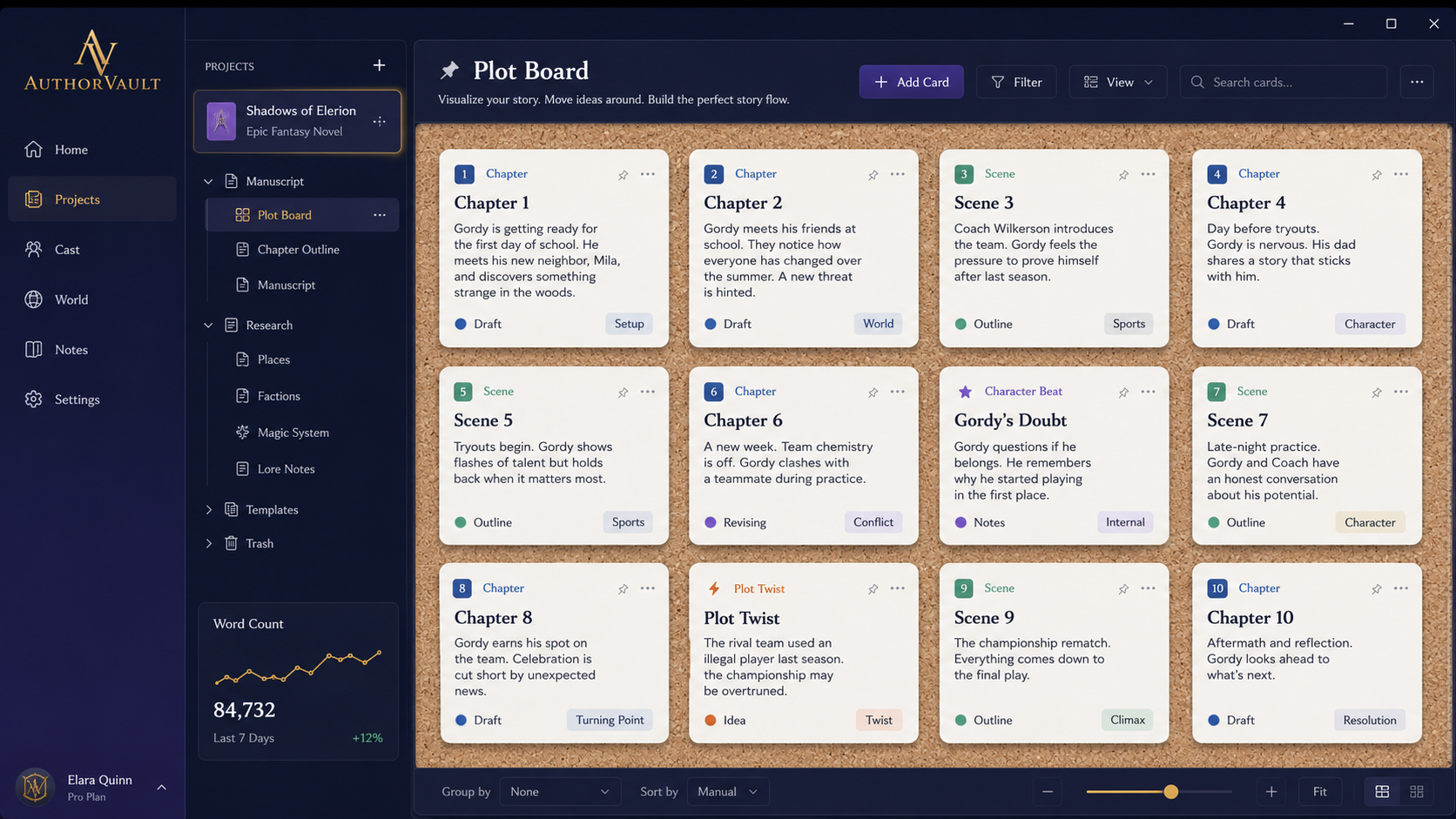
Task: Click the plus icon to add project
Action: pyautogui.click(x=379, y=65)
